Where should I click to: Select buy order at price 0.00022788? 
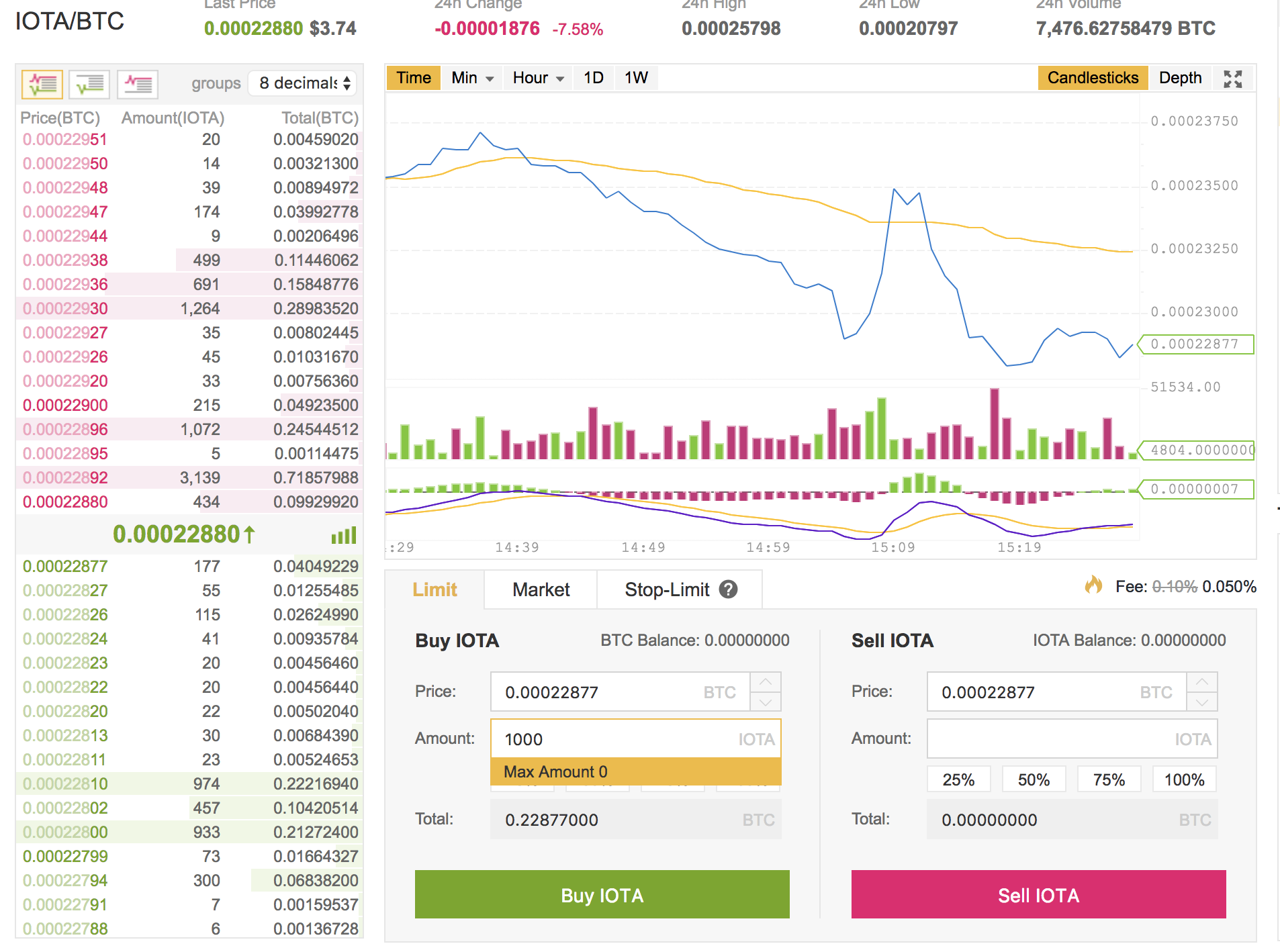[x=189, y=929]
